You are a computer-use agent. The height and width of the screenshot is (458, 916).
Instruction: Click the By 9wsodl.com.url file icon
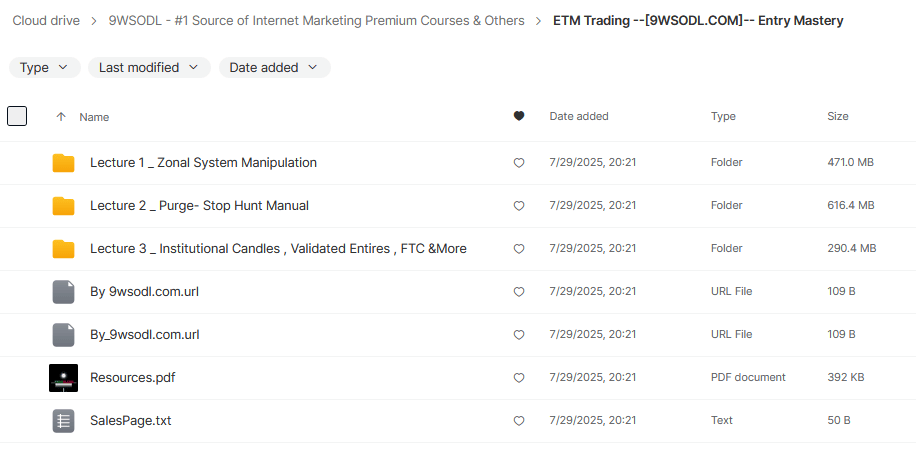coord(63,292)
